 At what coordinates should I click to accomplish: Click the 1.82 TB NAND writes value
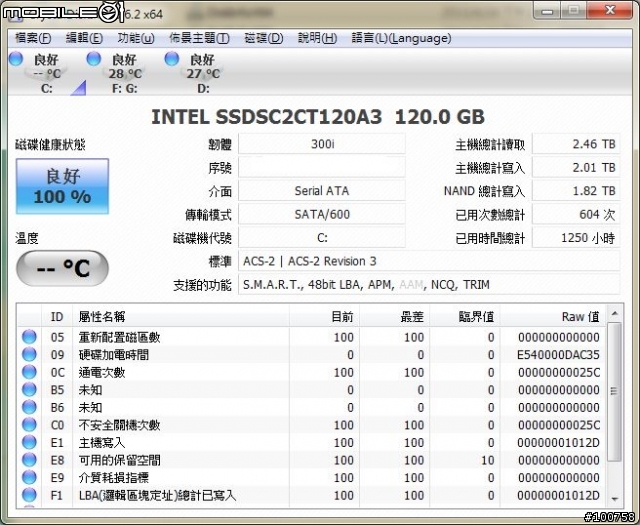click(576, 191)
